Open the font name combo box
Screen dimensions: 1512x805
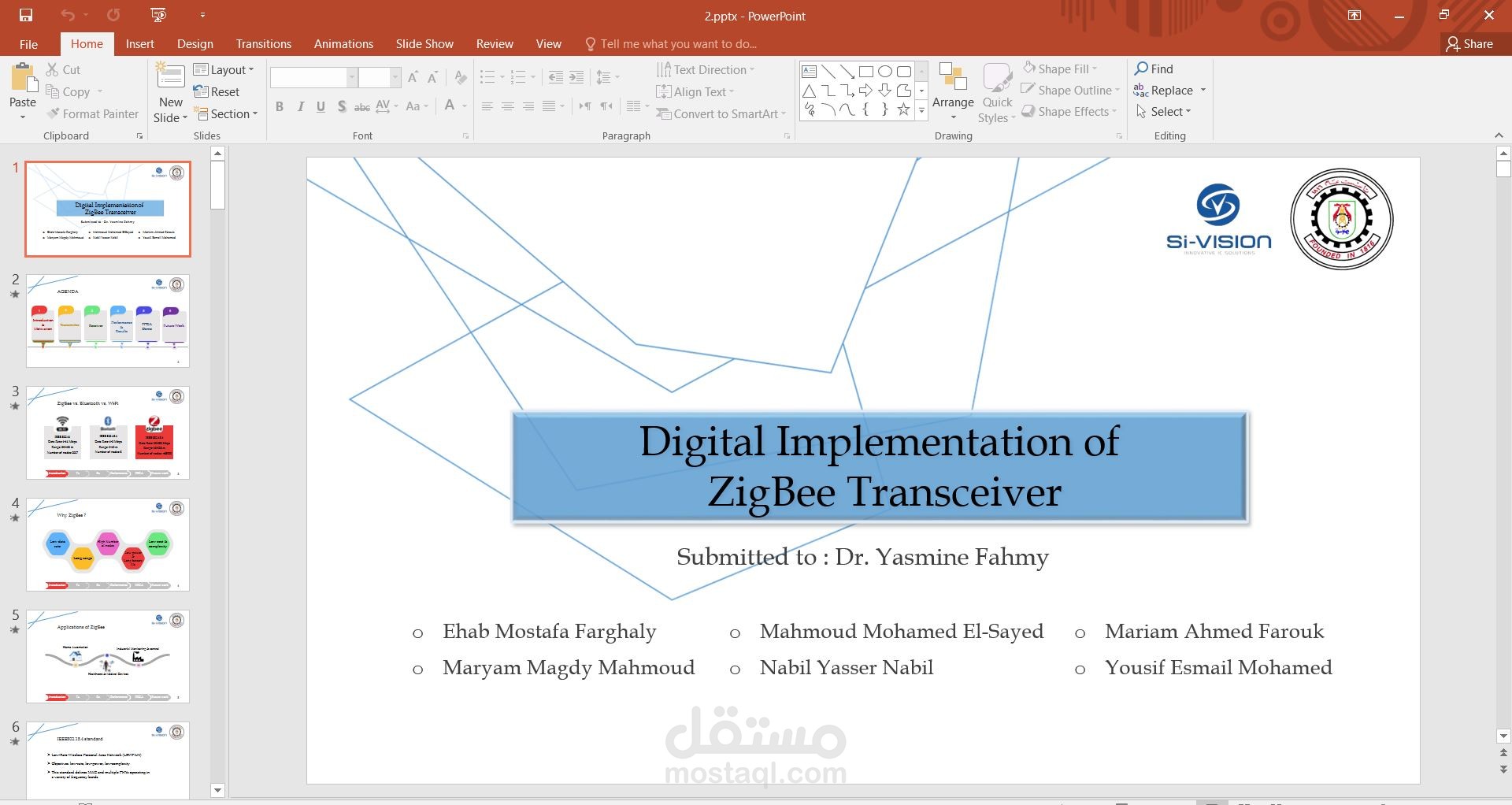[313, 77]
